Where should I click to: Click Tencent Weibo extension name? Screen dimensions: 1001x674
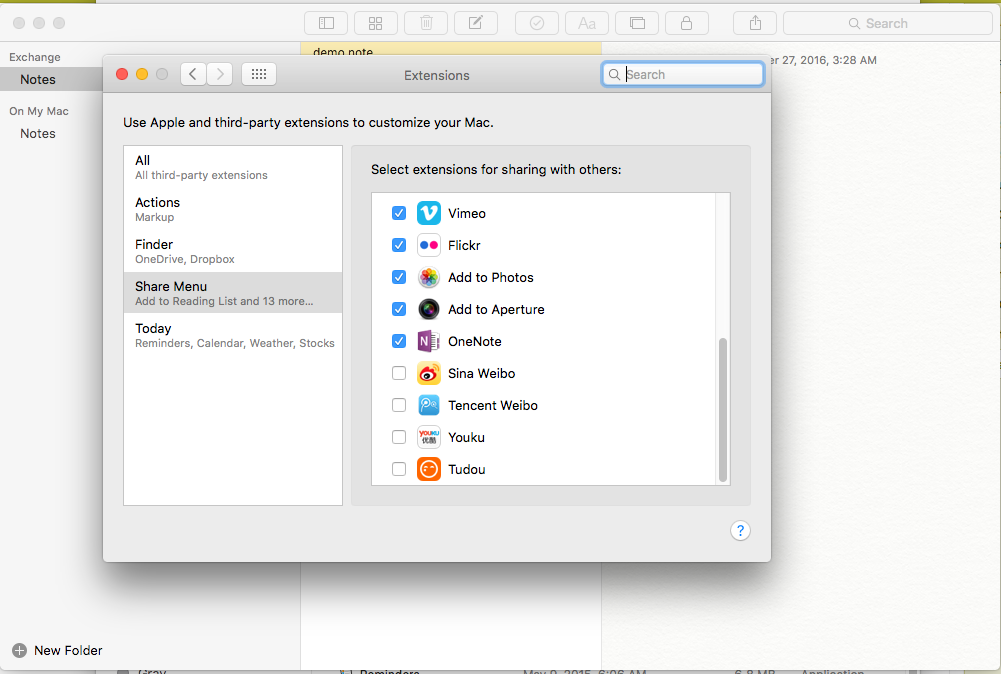click(493, 405)
